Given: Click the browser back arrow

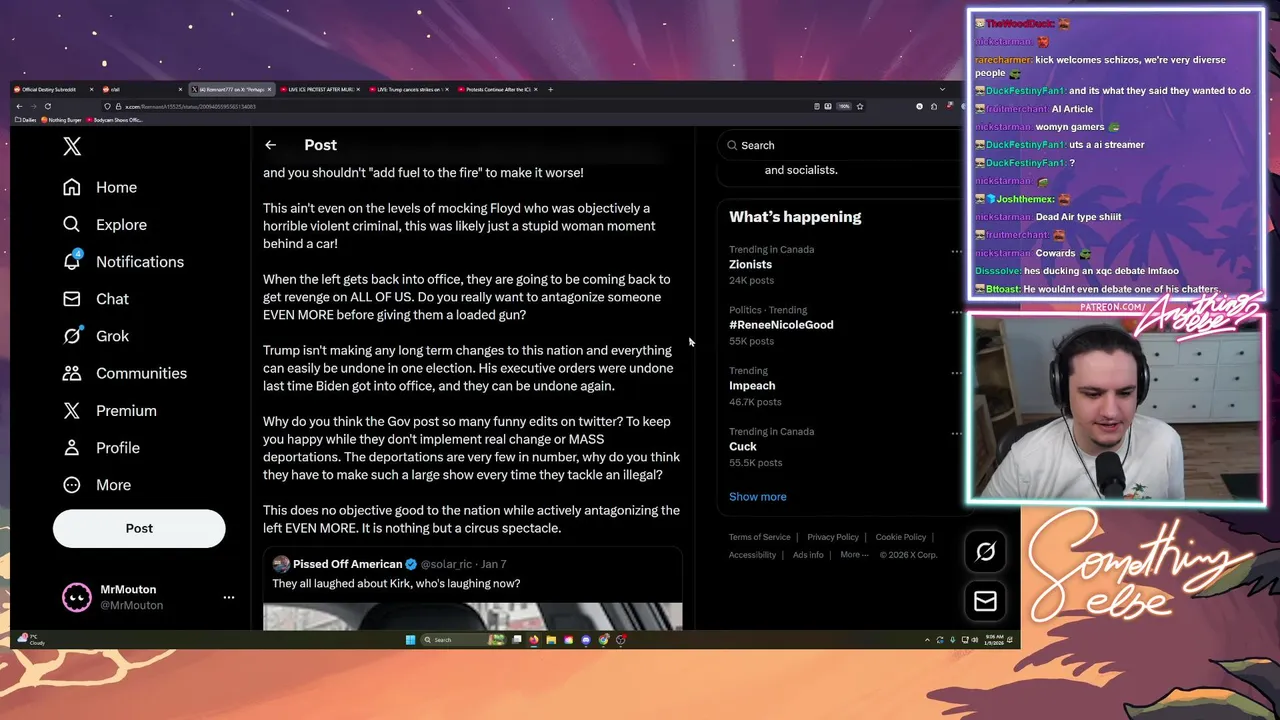Looking at the screenshot, I should 19,106.
